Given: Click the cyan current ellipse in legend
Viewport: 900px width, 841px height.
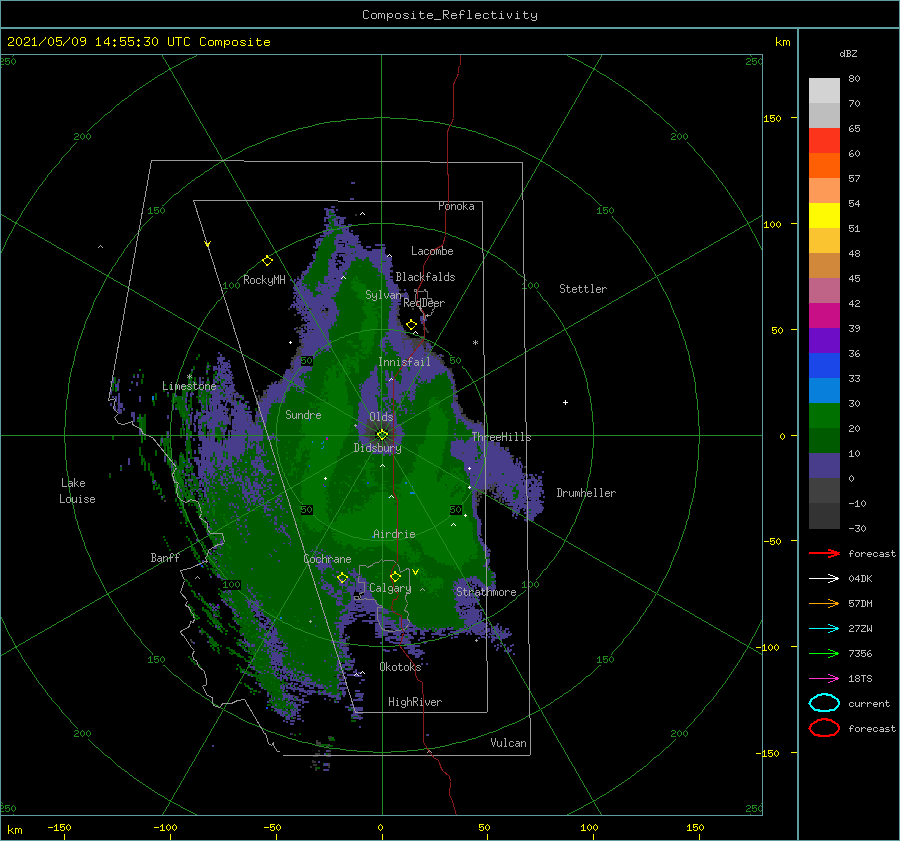Looking at the screenshot, I should pos(824,703).
